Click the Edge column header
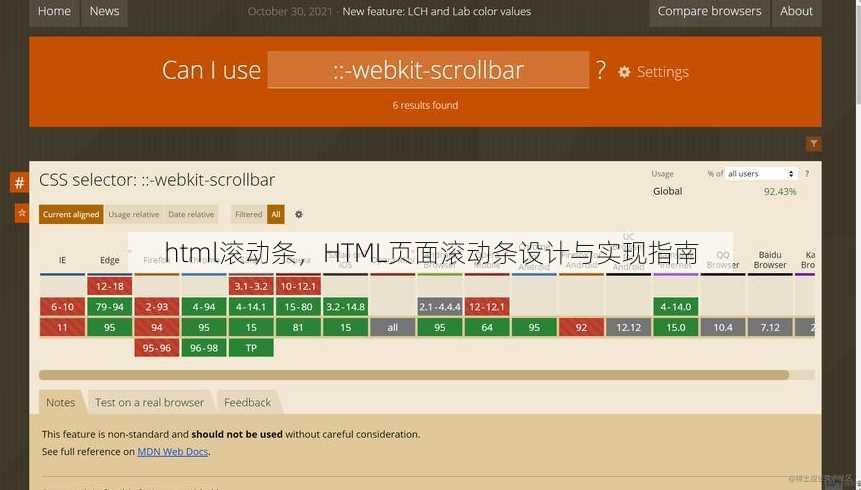 (109, 260)
